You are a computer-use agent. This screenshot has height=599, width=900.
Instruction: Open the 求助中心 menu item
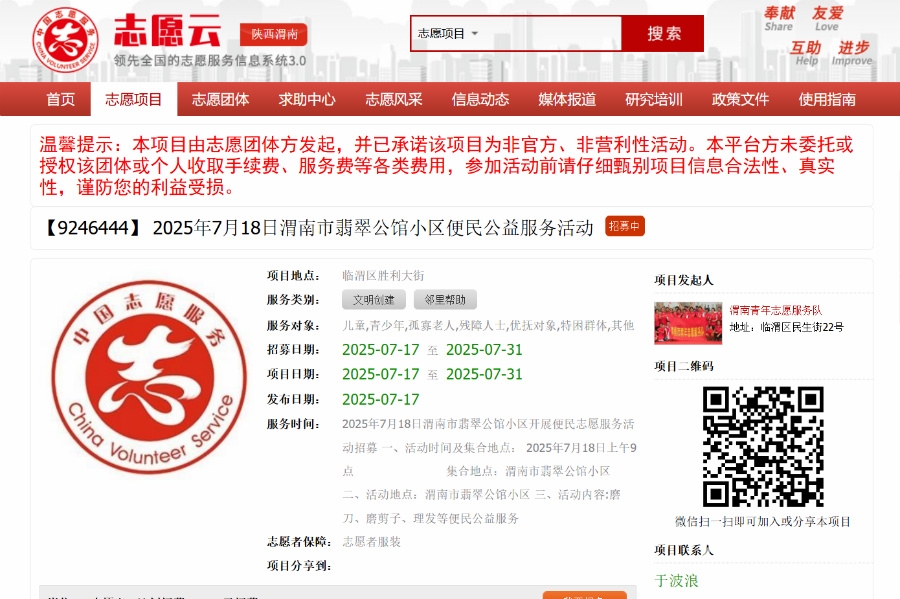pos(307,99)
